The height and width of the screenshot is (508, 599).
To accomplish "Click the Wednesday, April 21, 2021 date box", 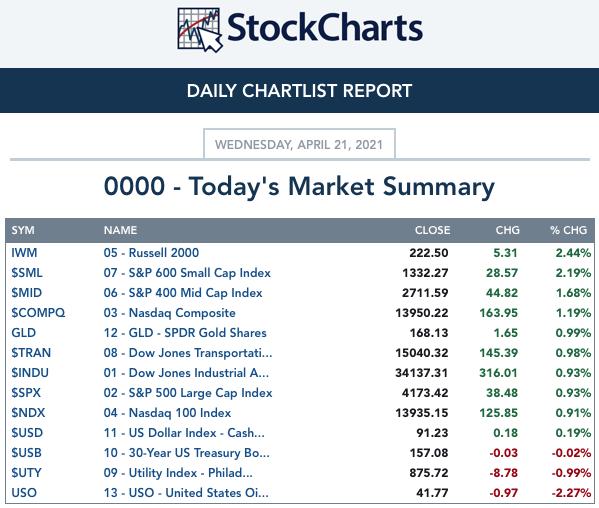I will click(x=299, y=144).
